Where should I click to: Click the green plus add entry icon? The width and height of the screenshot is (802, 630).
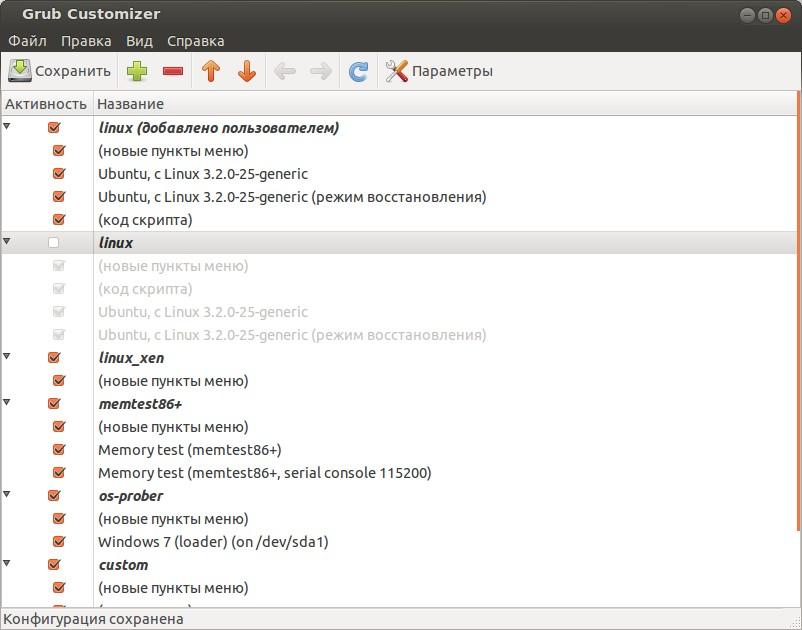pyautogui.click(x=137, y=71)
